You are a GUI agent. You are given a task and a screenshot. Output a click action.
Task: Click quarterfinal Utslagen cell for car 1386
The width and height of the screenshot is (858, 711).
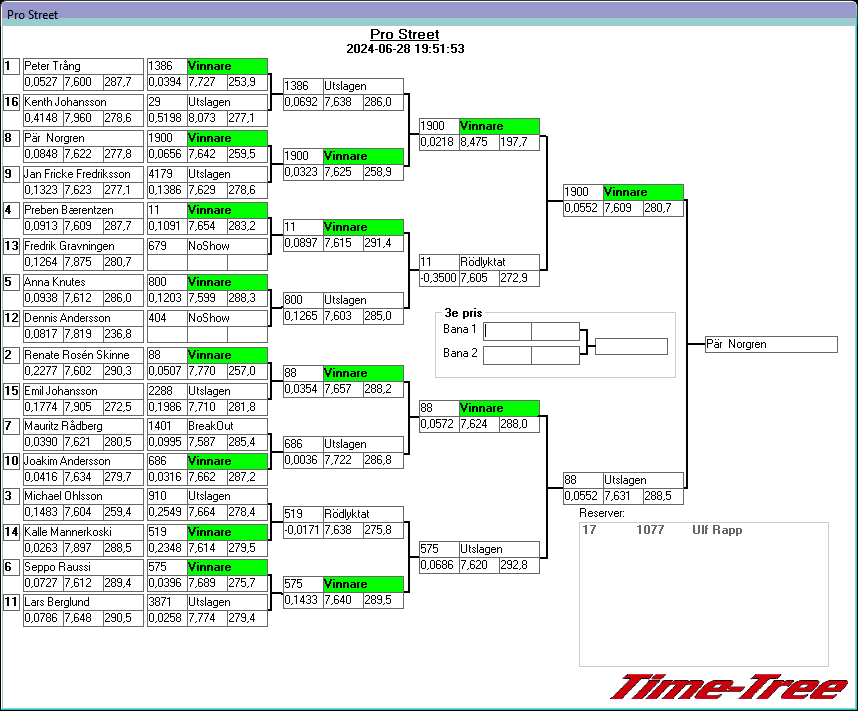tap(363, 86)
